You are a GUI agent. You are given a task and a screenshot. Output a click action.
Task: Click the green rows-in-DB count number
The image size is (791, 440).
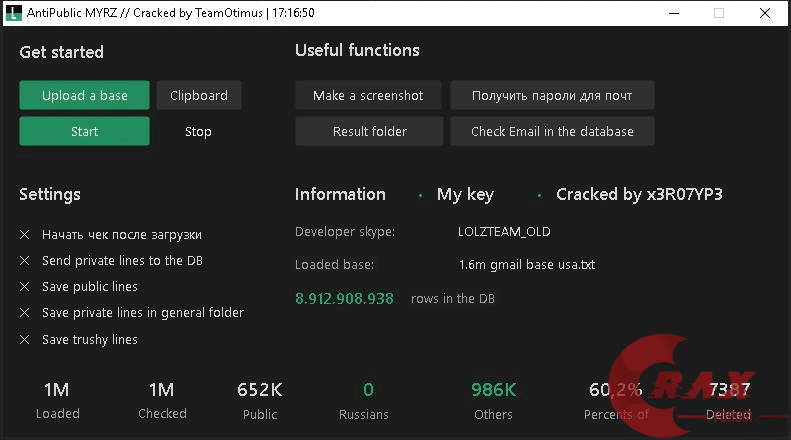pyautogui.click(x=344, y=298)
